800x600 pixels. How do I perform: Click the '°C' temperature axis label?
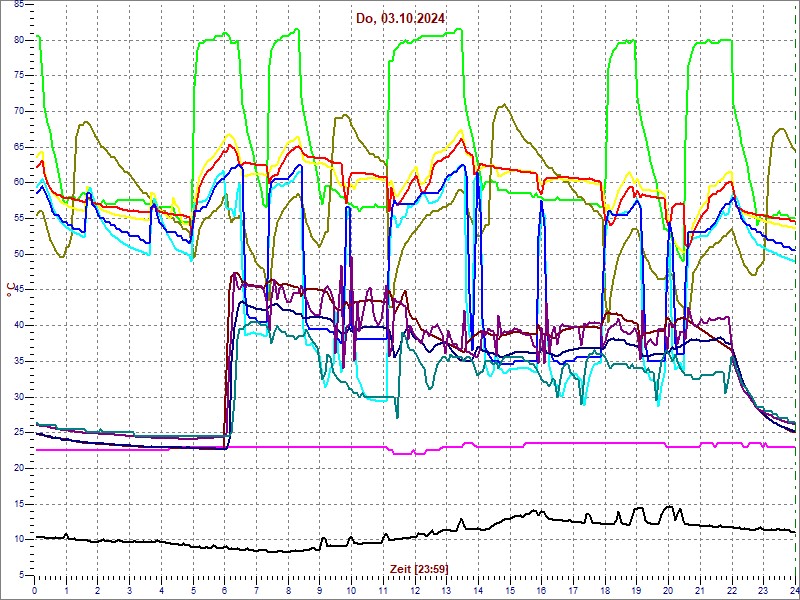click(x=10, y=291)
